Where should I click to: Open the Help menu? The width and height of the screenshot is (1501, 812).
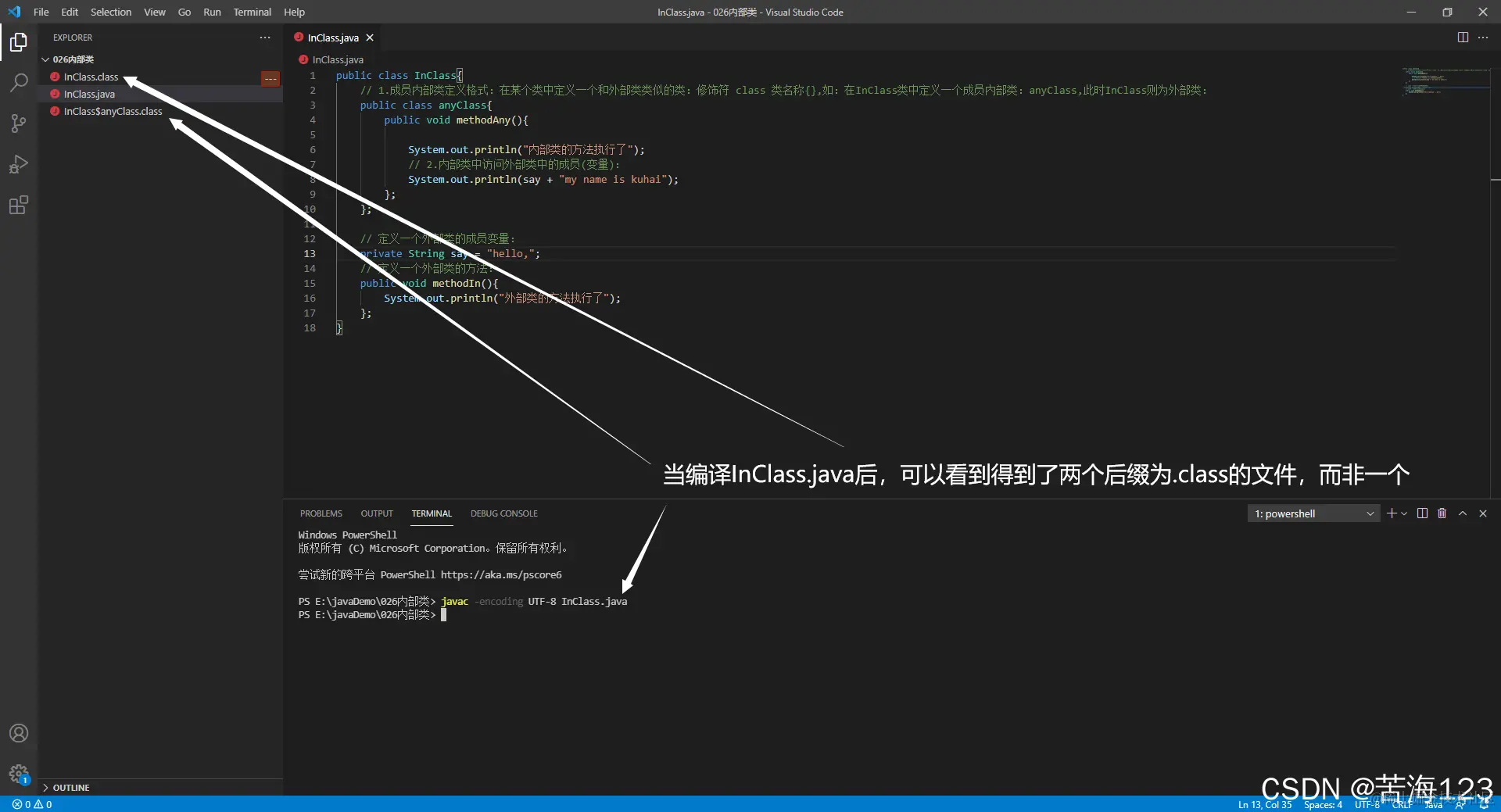tap(294, 12)
